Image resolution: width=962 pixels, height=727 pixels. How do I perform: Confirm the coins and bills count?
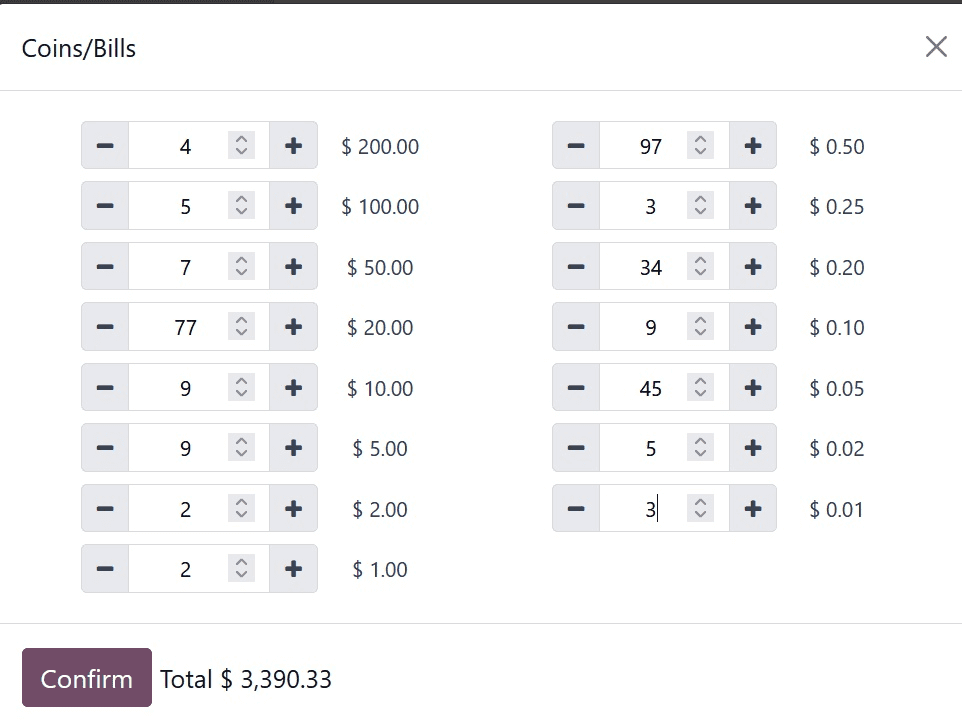(x=87, y=678)
